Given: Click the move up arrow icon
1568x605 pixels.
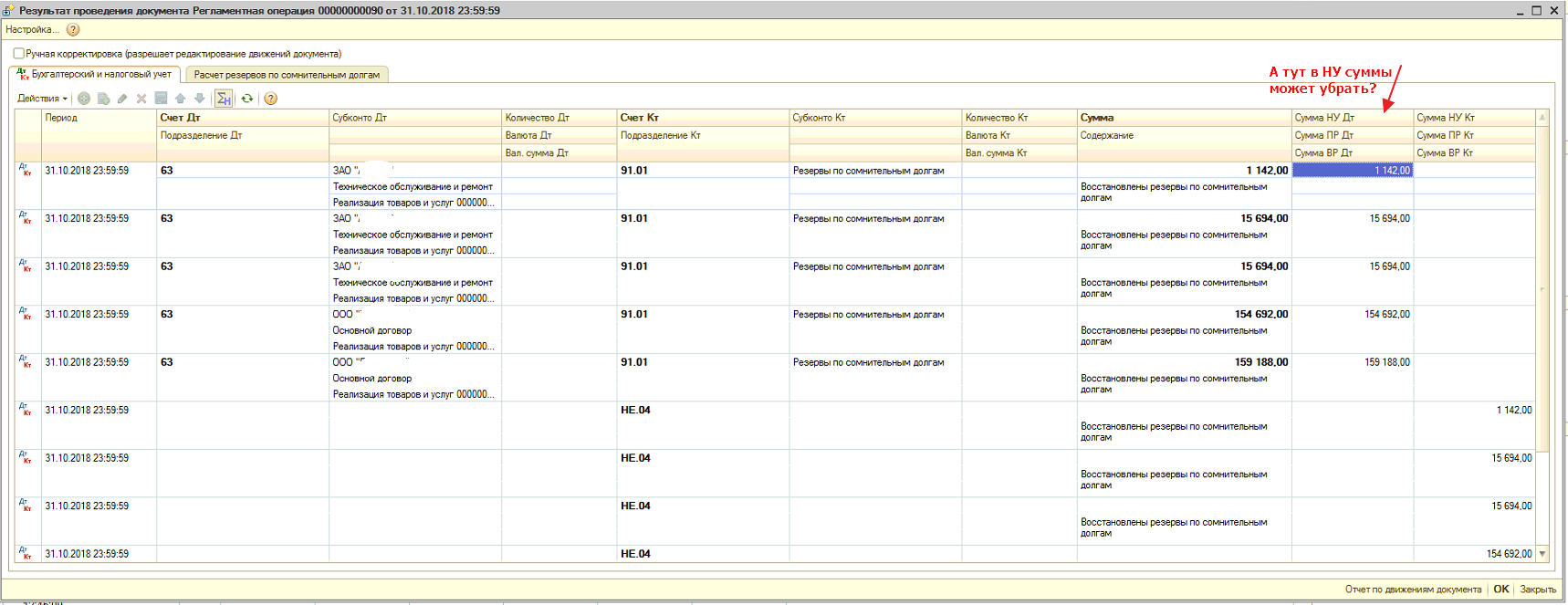Looking at the screenshot, I should [180, 99].
